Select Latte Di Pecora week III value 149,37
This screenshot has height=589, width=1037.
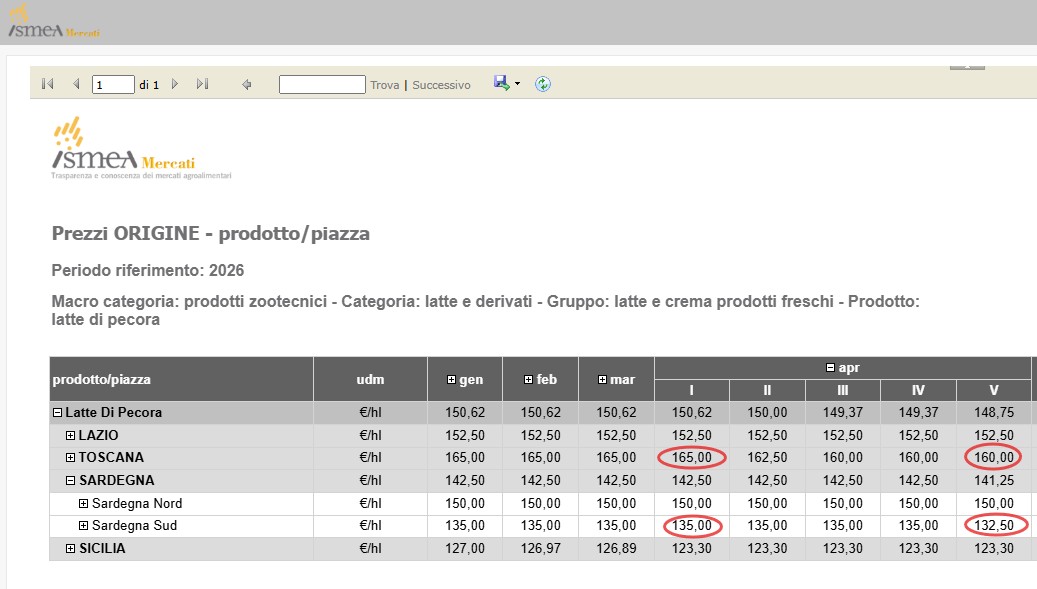pyautogui.click(x=843, y=412)
